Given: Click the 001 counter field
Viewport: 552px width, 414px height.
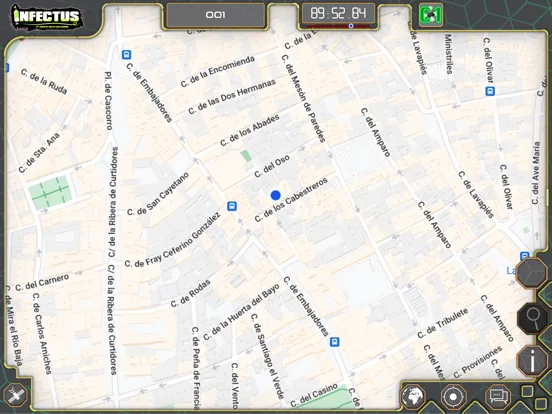Looking at the screenshot, I should [x=215, y=15].
